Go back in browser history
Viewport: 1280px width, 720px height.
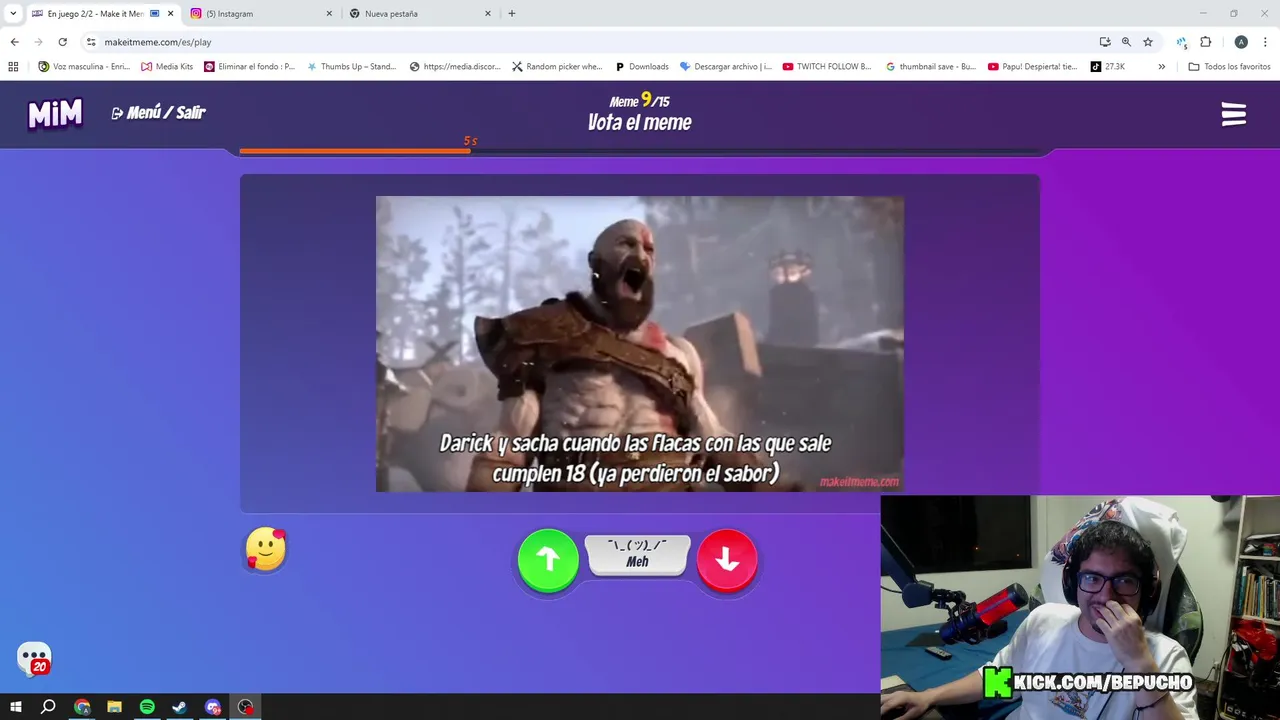pyautogui.click(x=14, y=42)
